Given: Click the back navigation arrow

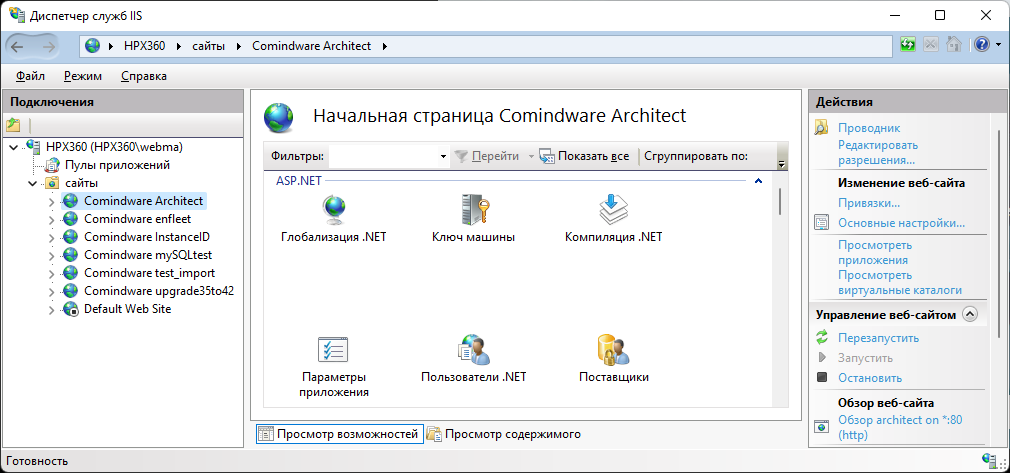Looking at the screenshot, I should pos(17,46).
